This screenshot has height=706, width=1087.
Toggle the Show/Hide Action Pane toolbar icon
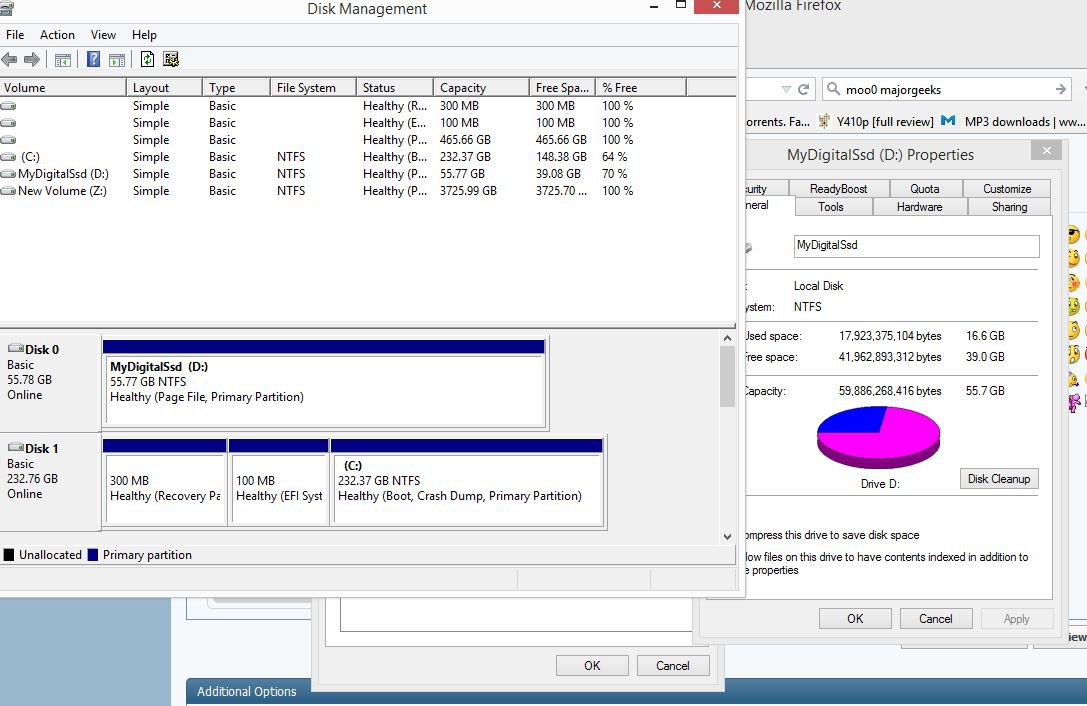tap(115, 59)
